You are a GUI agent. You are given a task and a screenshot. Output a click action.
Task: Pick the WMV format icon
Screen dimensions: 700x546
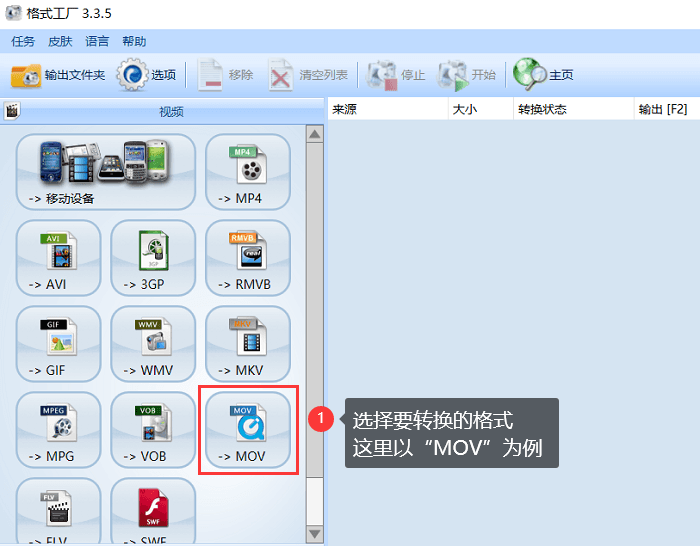click(x=153, y=344)
